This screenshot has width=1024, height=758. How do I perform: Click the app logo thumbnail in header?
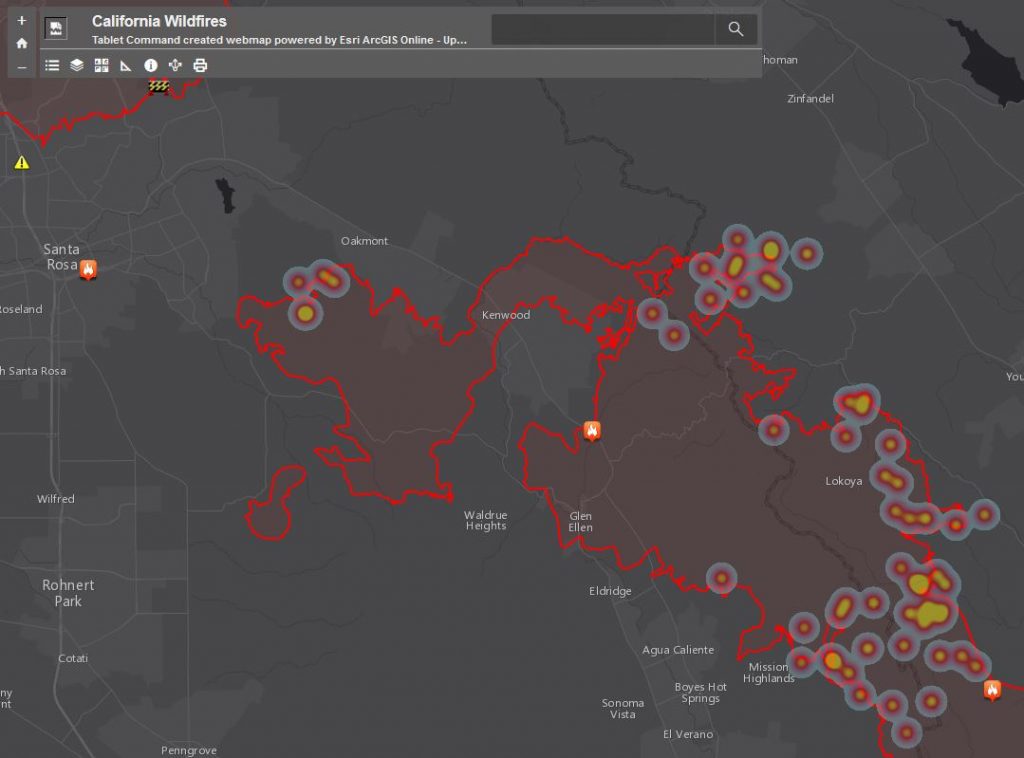[56, 28]
